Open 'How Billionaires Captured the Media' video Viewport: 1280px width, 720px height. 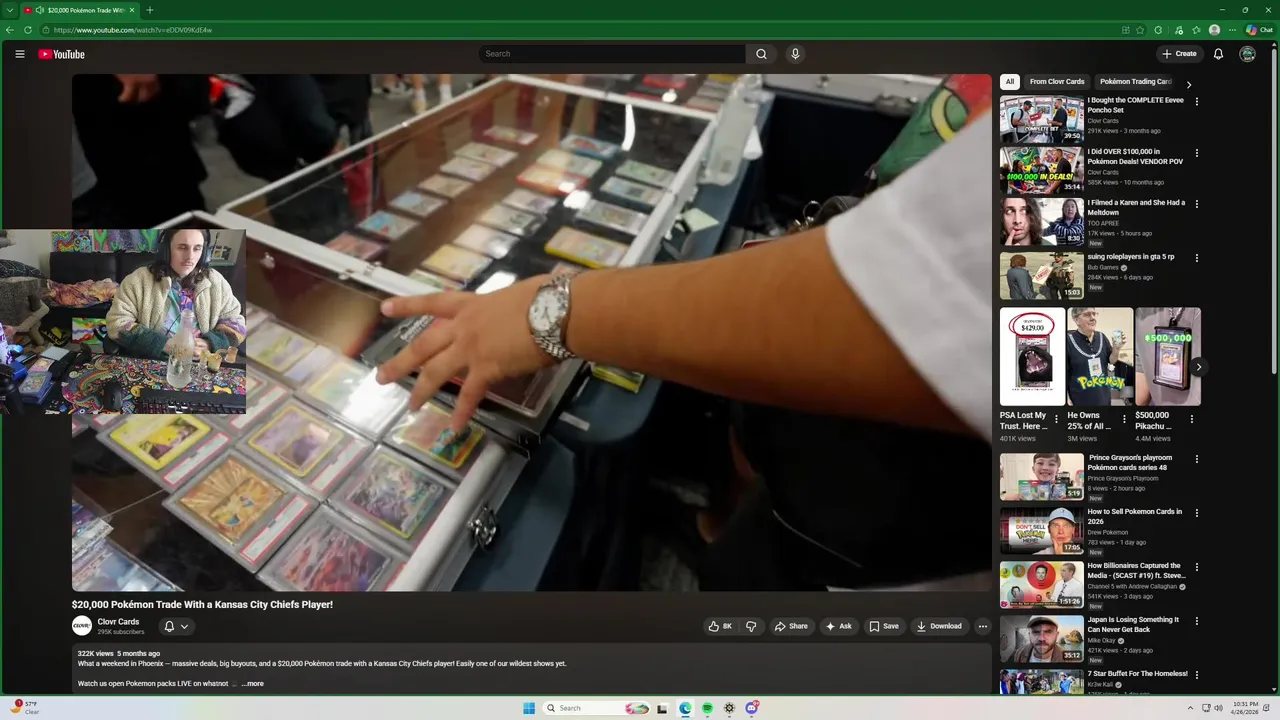pos(1042,585)
